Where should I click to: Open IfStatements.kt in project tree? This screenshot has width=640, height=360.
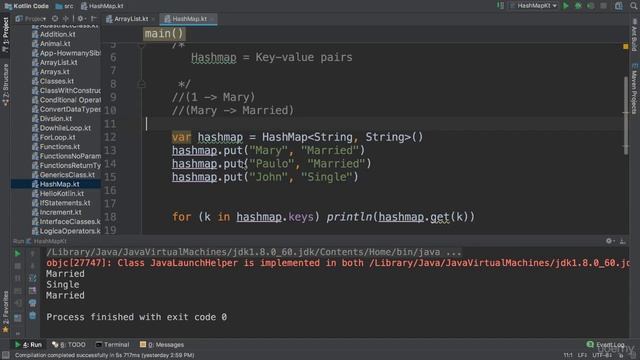65,203
